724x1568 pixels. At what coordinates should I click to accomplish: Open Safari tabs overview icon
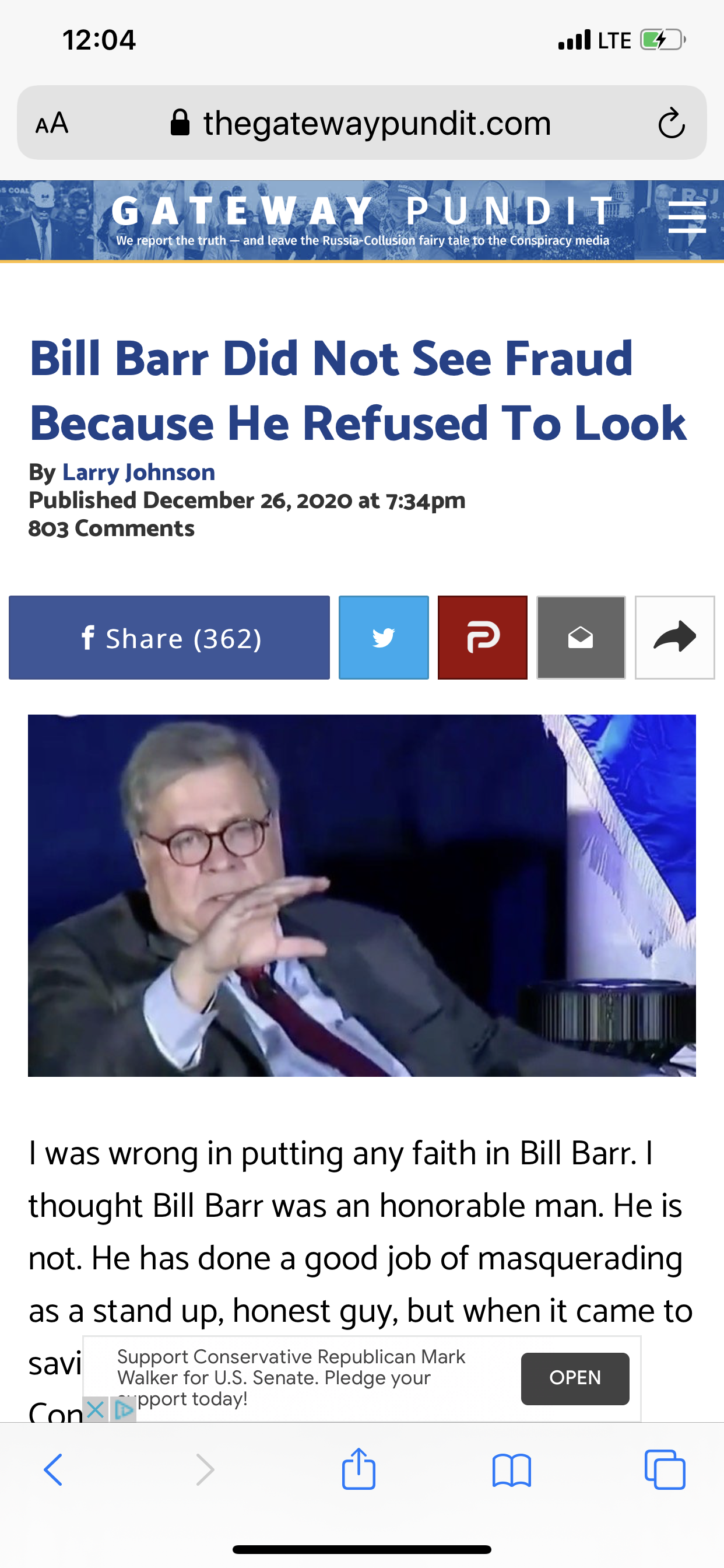click(x=665, y=1470)
